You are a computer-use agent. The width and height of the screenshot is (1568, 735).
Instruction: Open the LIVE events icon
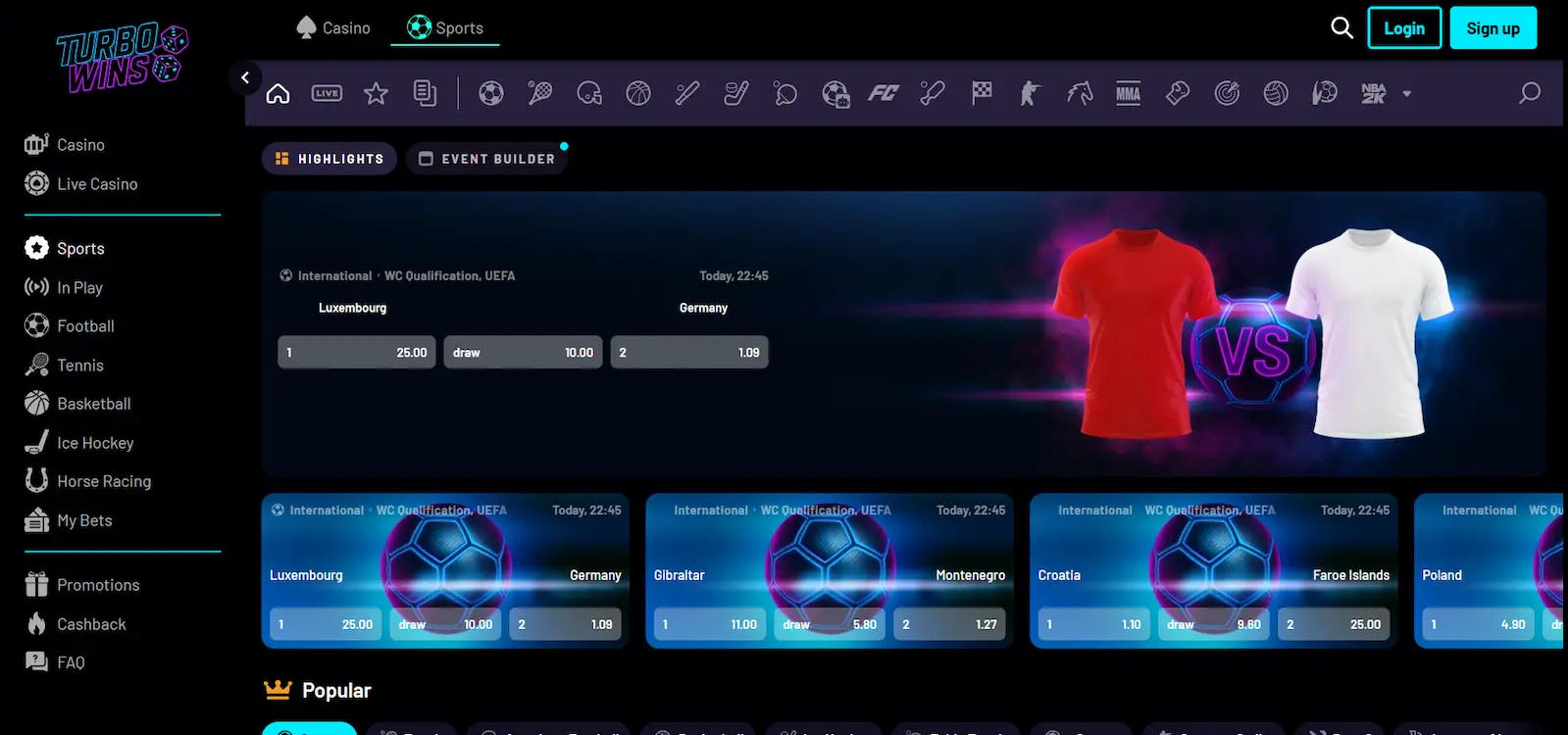point(327,93)
